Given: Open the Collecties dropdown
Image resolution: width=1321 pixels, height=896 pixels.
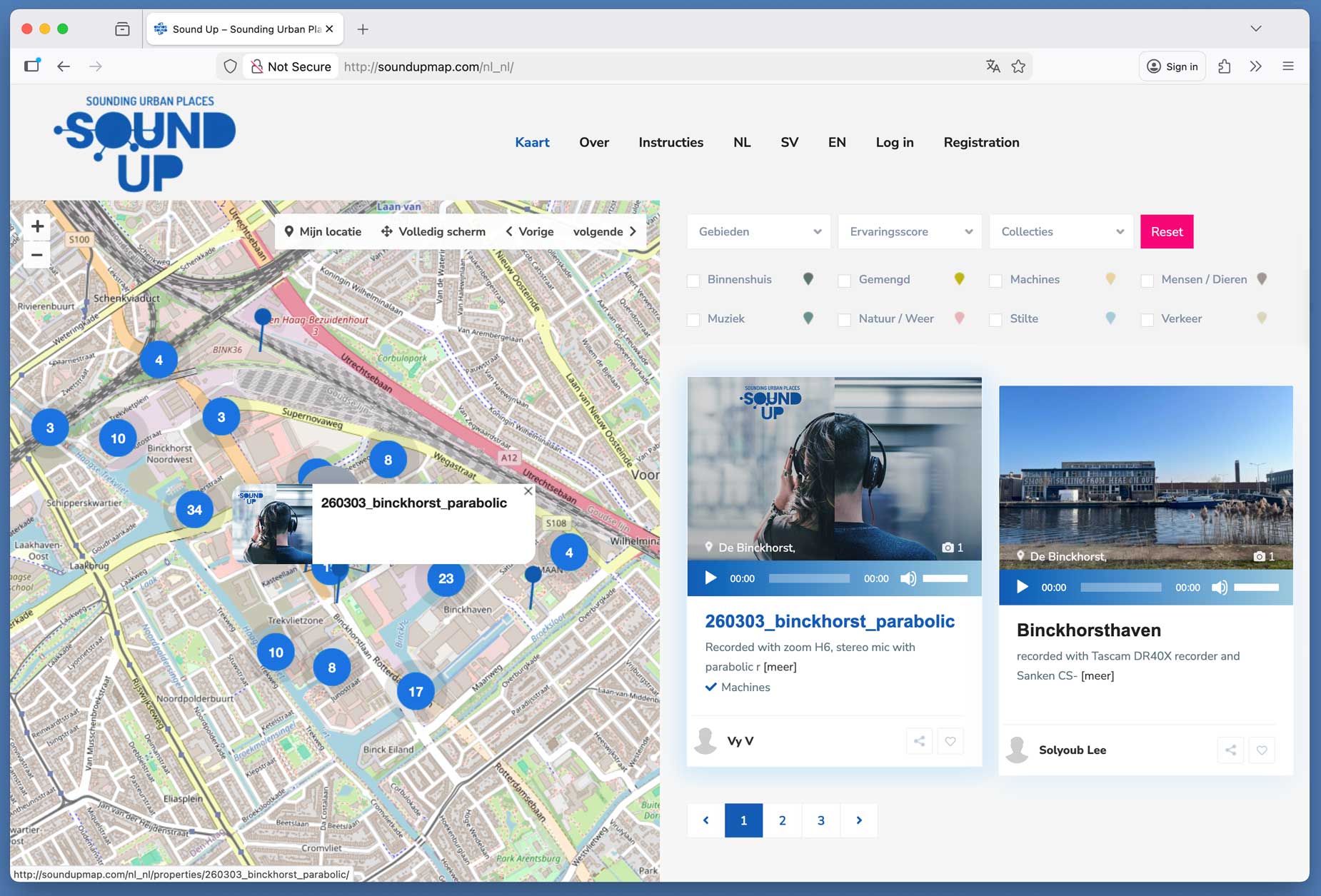Looking at the screenshot, I should coord(1061,232).
